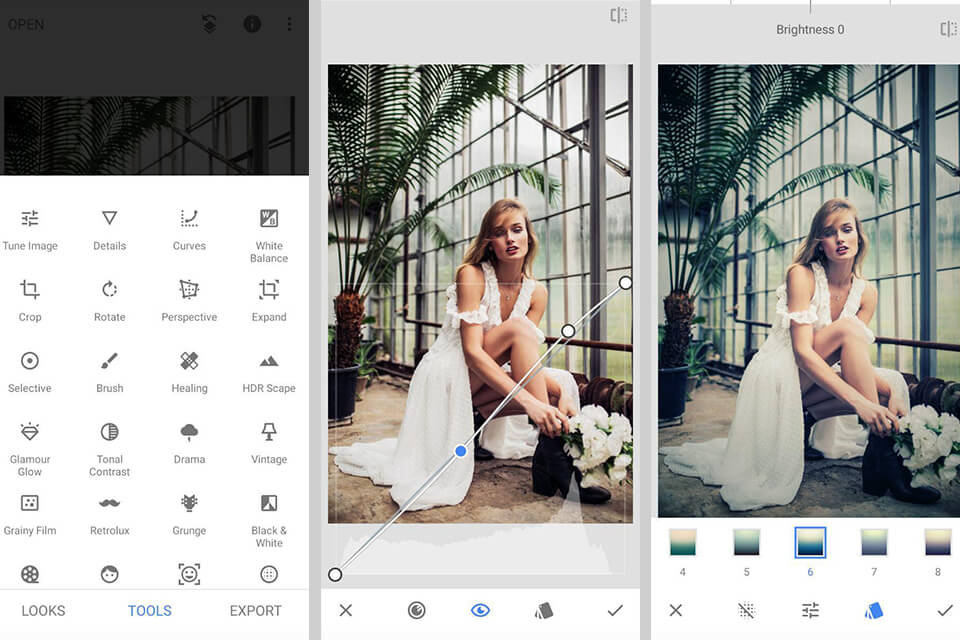Open the curves channel selector
960x640 pixels.
[x=416, y=610]
